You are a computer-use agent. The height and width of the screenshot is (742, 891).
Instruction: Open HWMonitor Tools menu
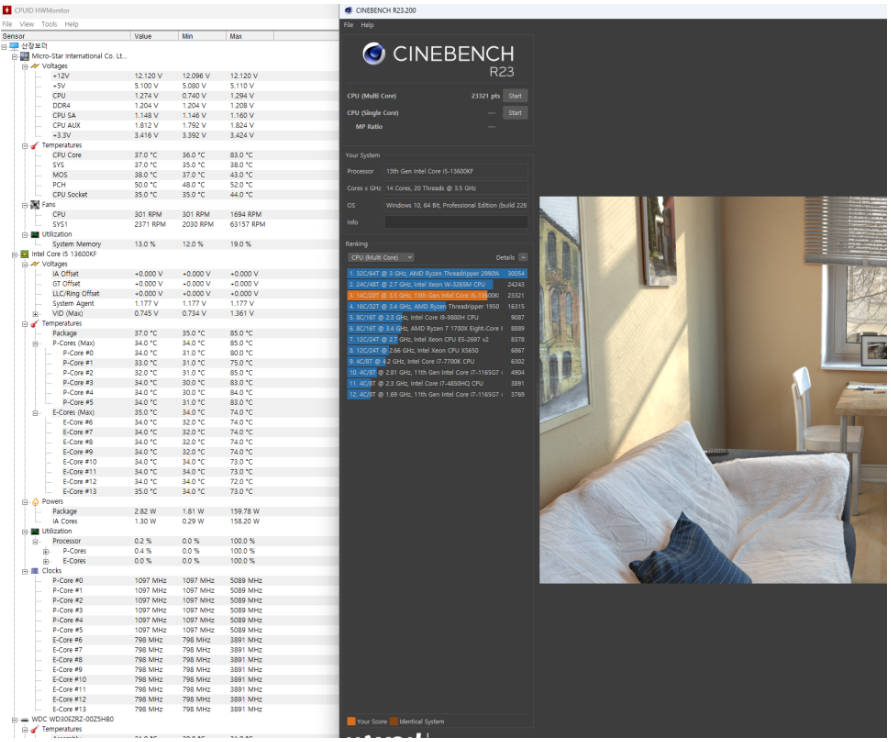point(49,24)
